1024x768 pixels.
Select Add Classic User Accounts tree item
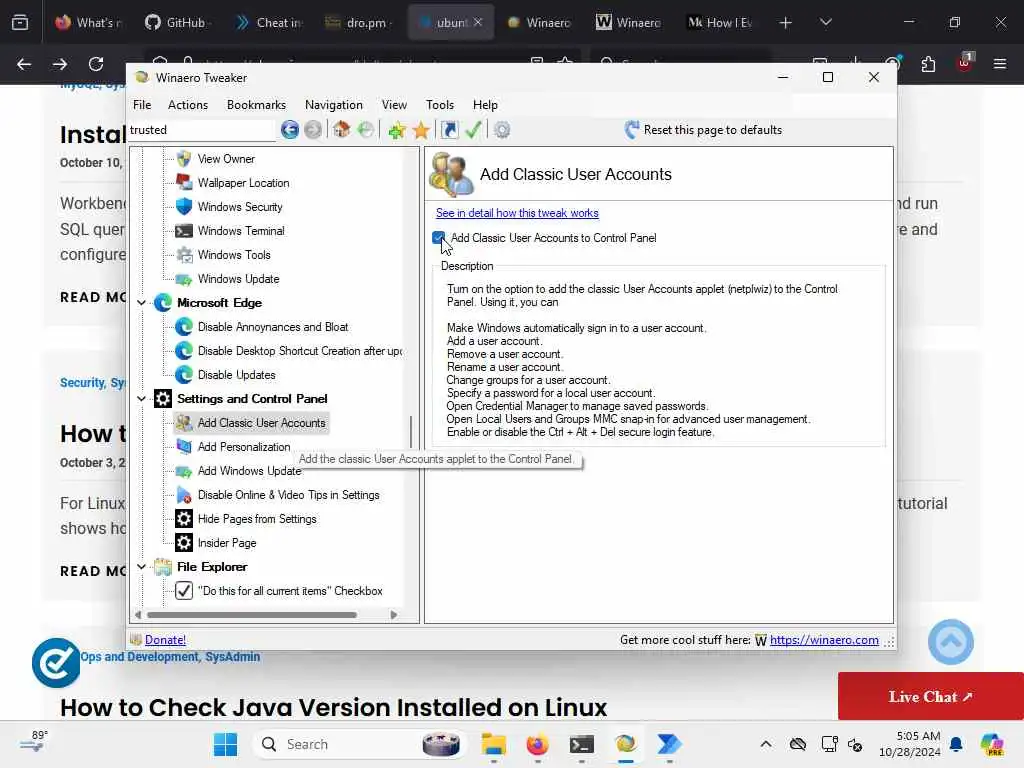click(x=261, y=423)
